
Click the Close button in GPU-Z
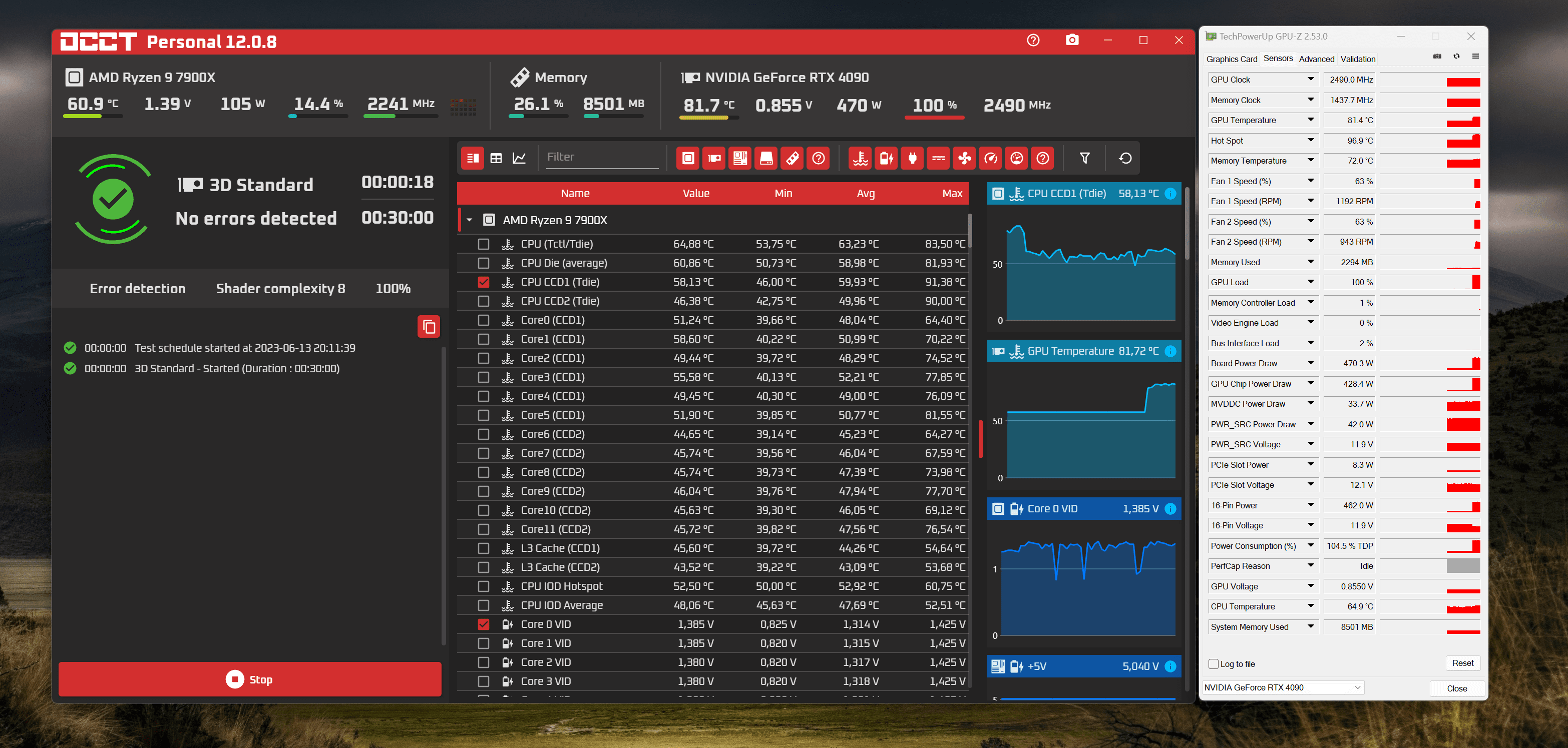click(1457, 688)
